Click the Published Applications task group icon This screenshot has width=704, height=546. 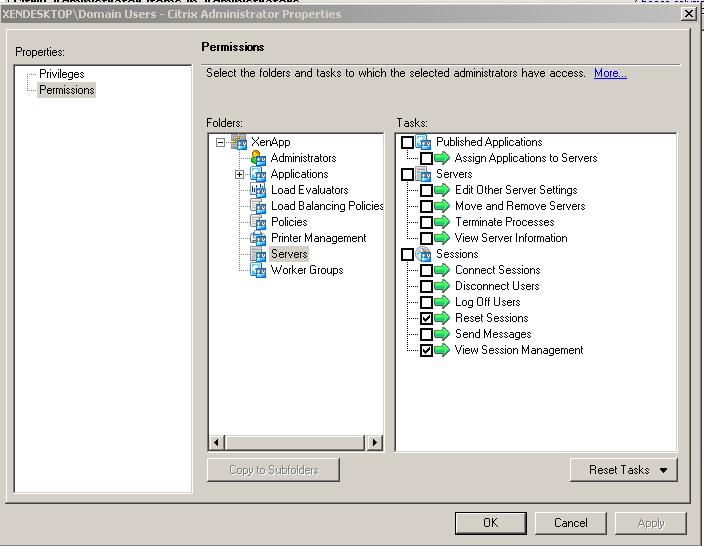423,142
